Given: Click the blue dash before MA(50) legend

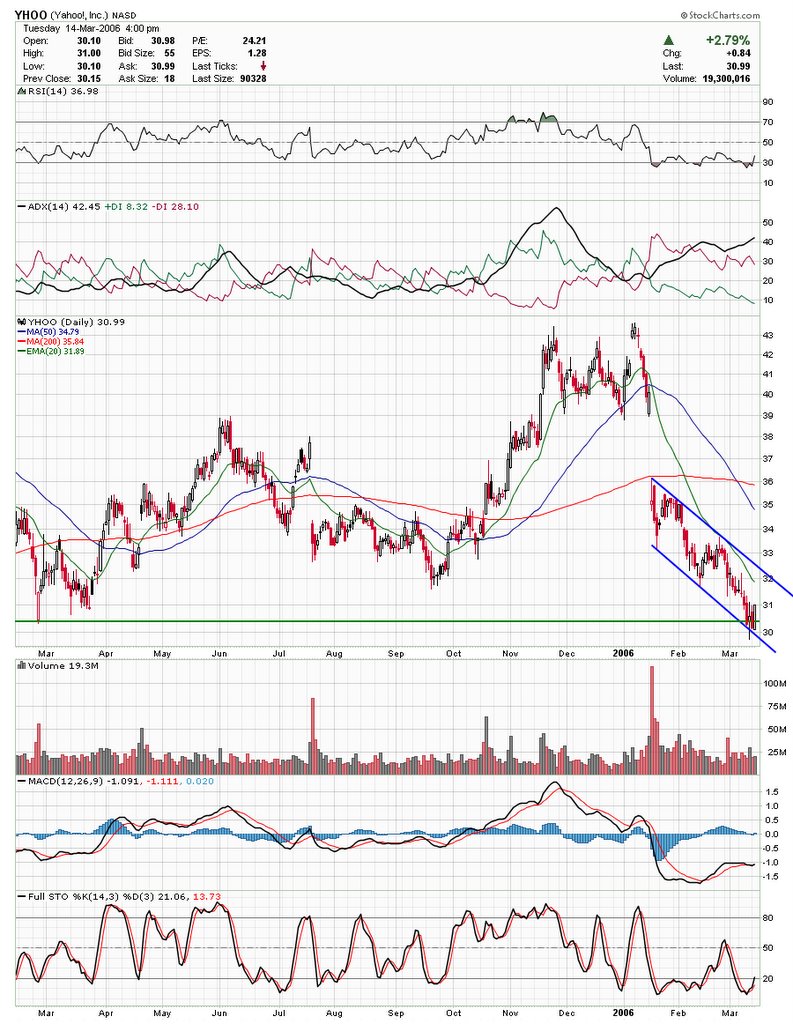Looking at the screenshot, I should (21, 332).
